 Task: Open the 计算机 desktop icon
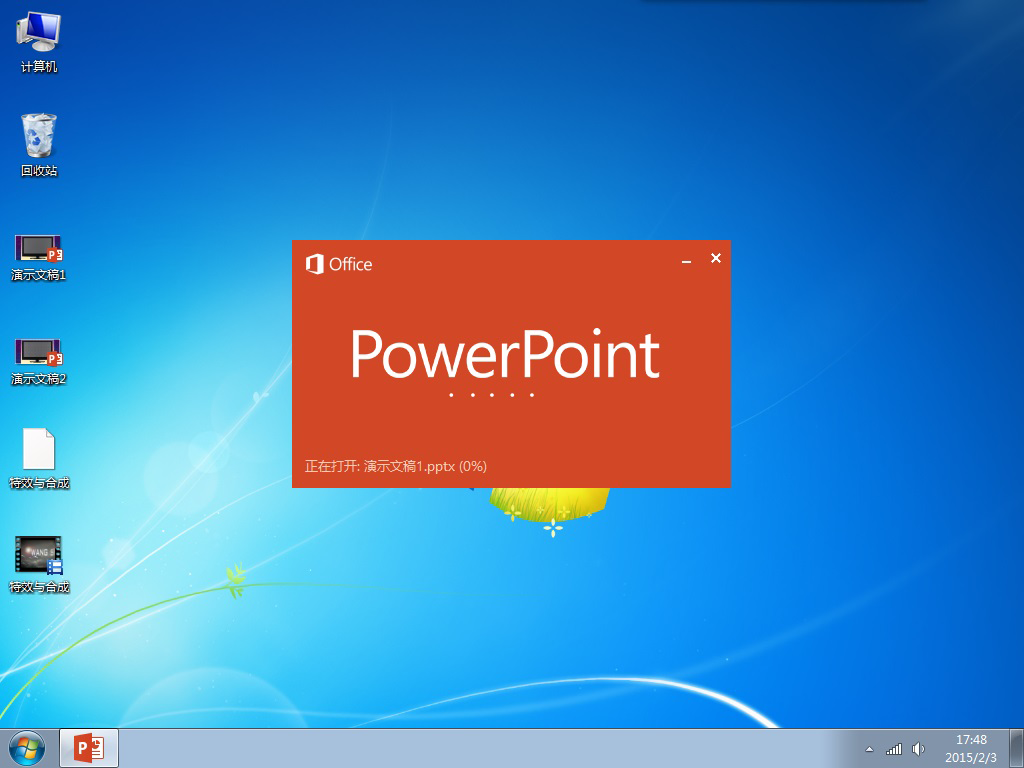[x=39, y=42]
